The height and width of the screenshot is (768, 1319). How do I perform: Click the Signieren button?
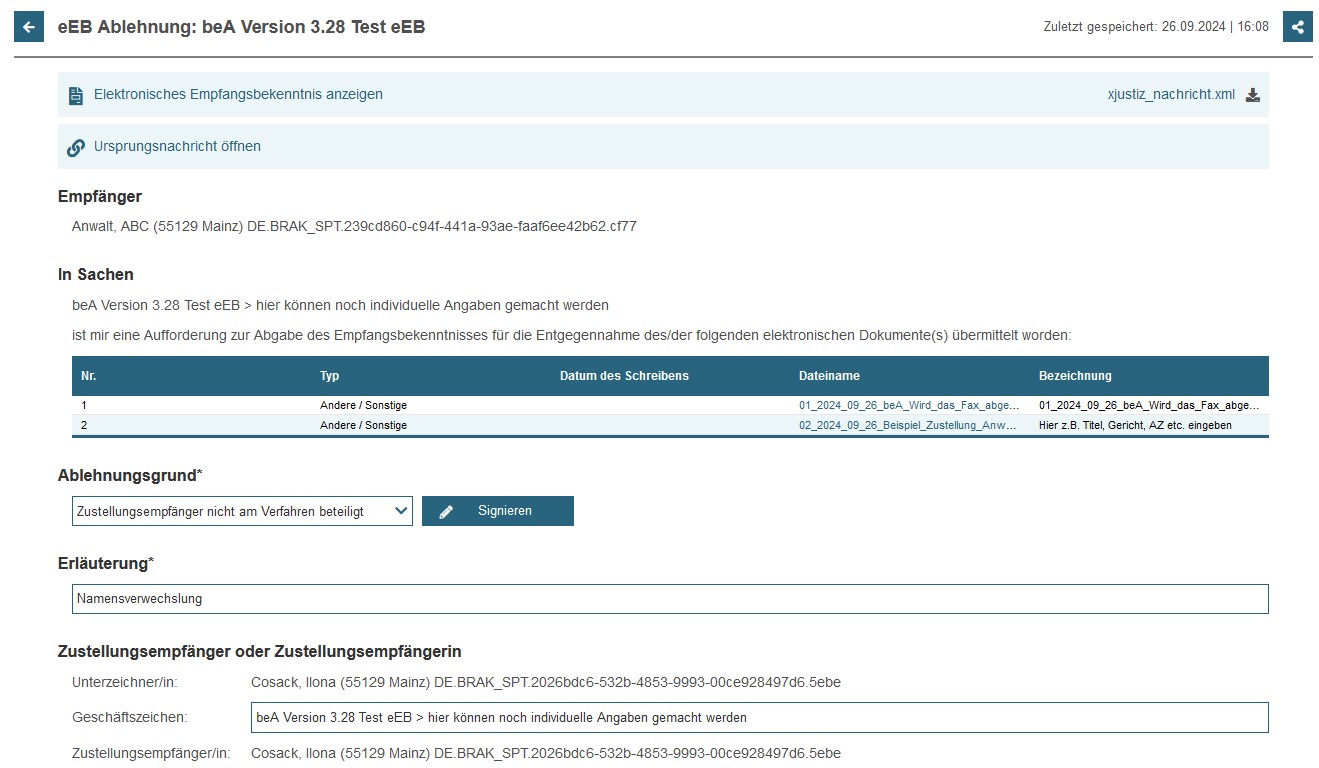pyautogui.click(x=498, y=511)
